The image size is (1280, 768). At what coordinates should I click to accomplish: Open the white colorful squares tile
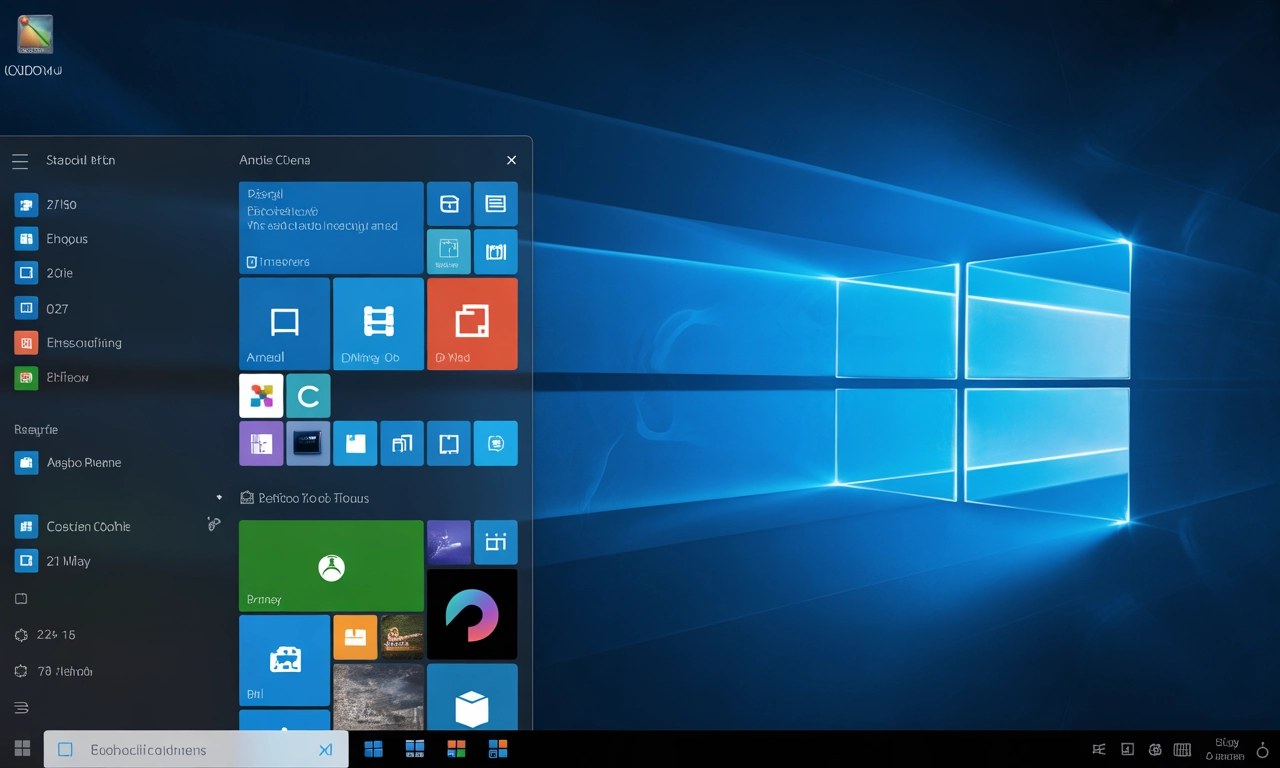(261, 396)
